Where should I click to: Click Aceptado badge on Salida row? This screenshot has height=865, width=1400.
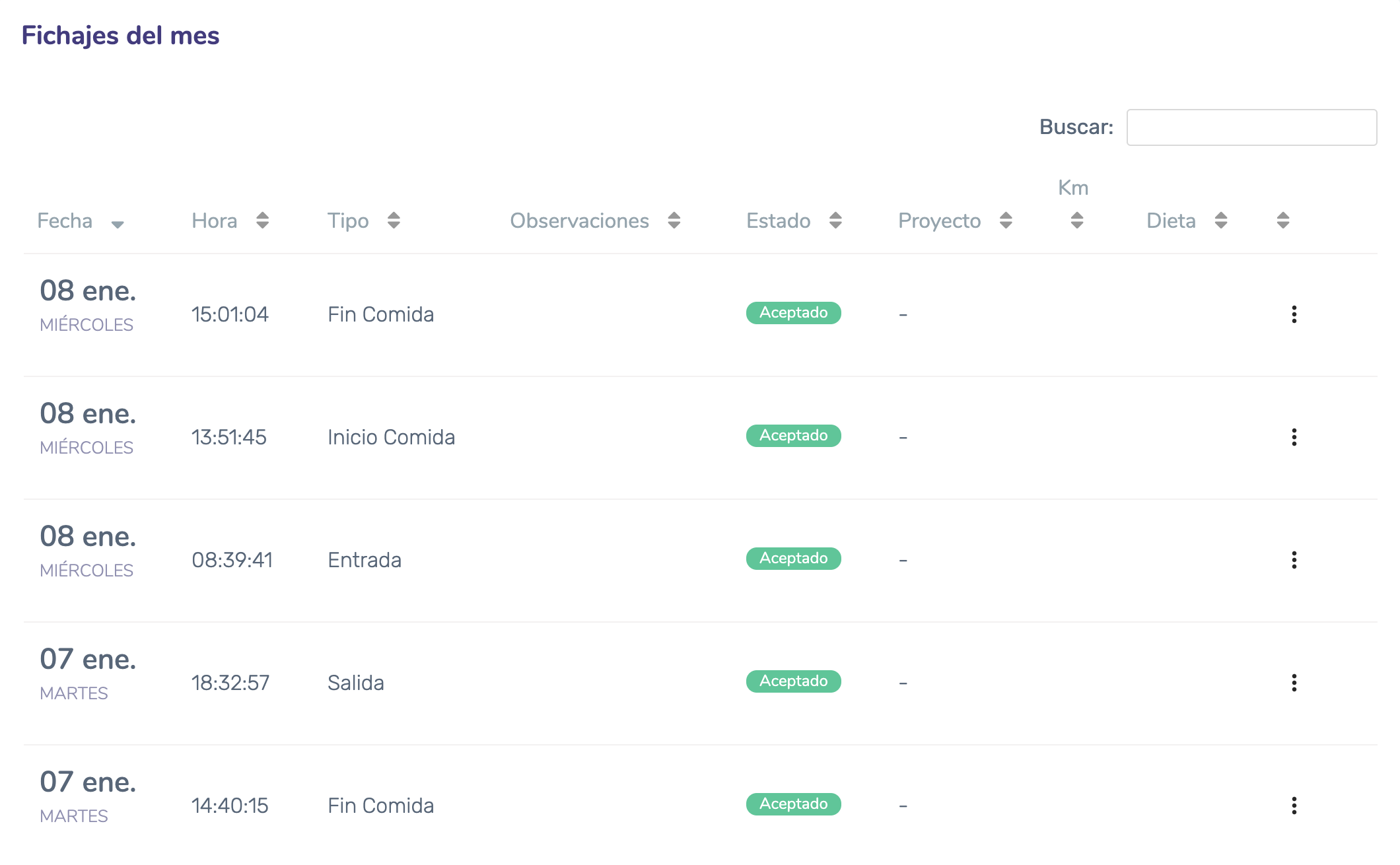(x=793, y=681)
